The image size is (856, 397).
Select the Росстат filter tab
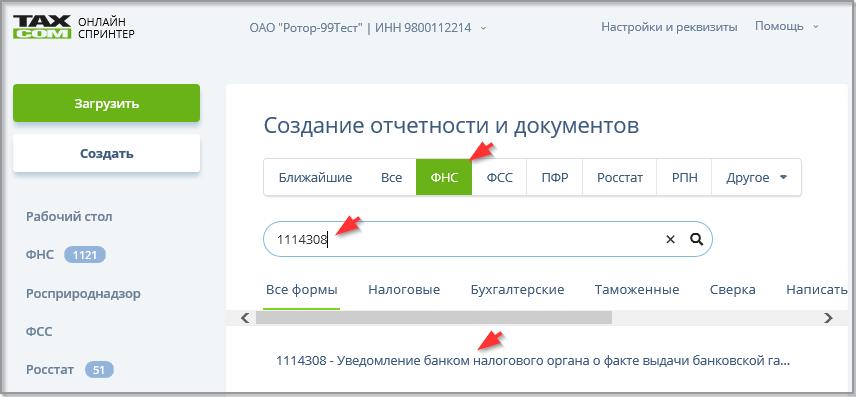coord(620,177)
